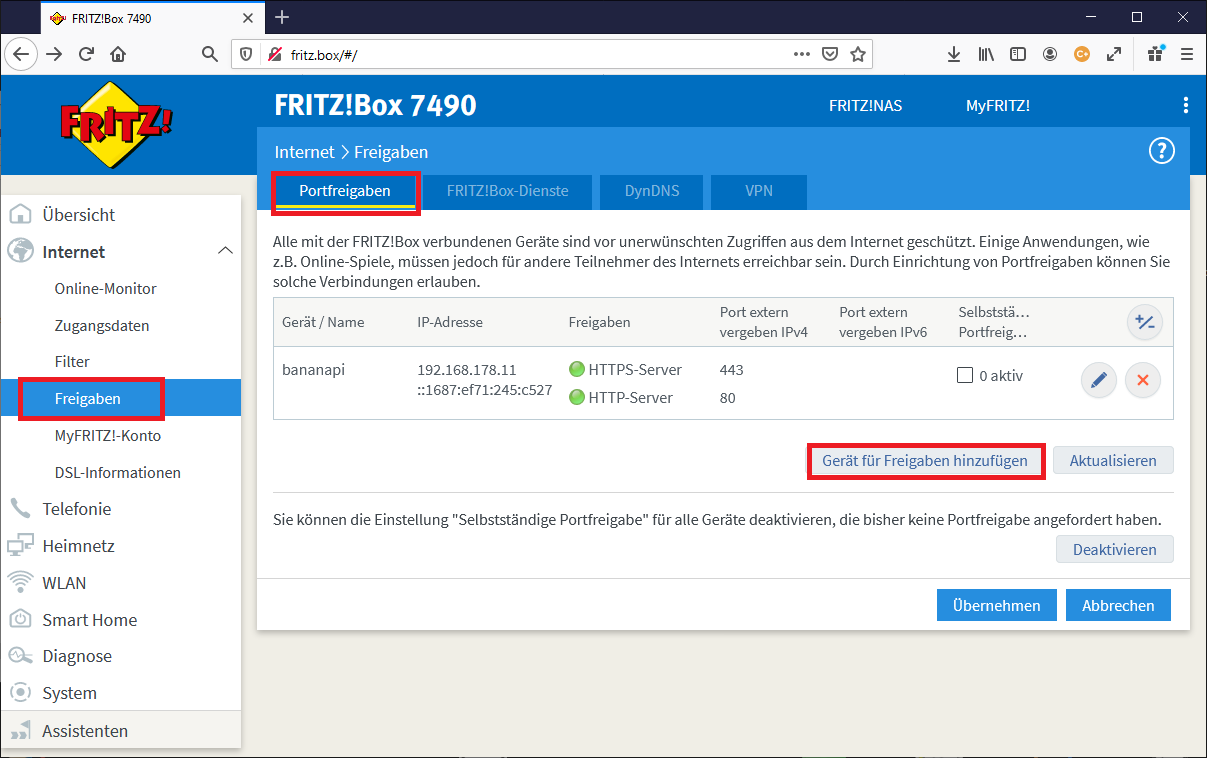This screenshot has width=1207, height=758.
Task: Click the bananapi device name
Action: tap(315, 369)
